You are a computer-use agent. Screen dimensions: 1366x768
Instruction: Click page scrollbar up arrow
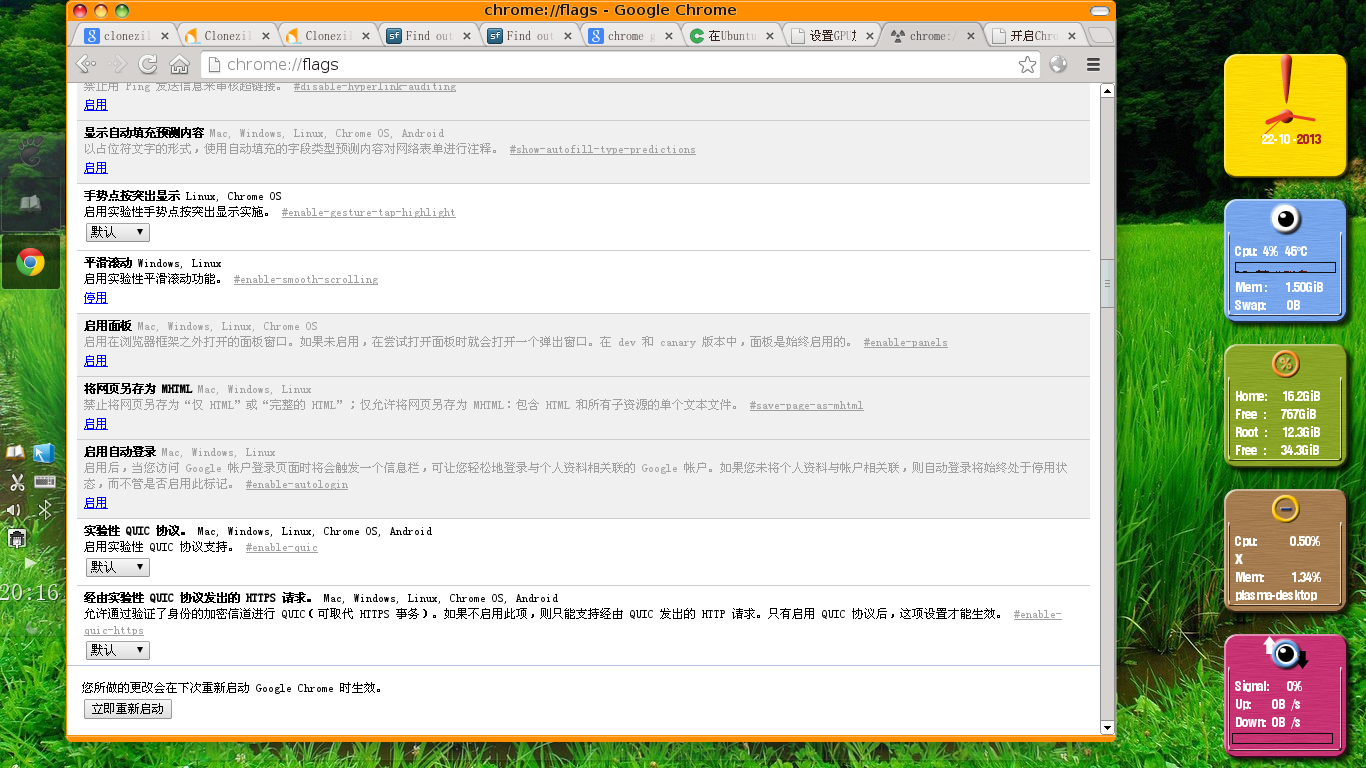(1107, 91)
